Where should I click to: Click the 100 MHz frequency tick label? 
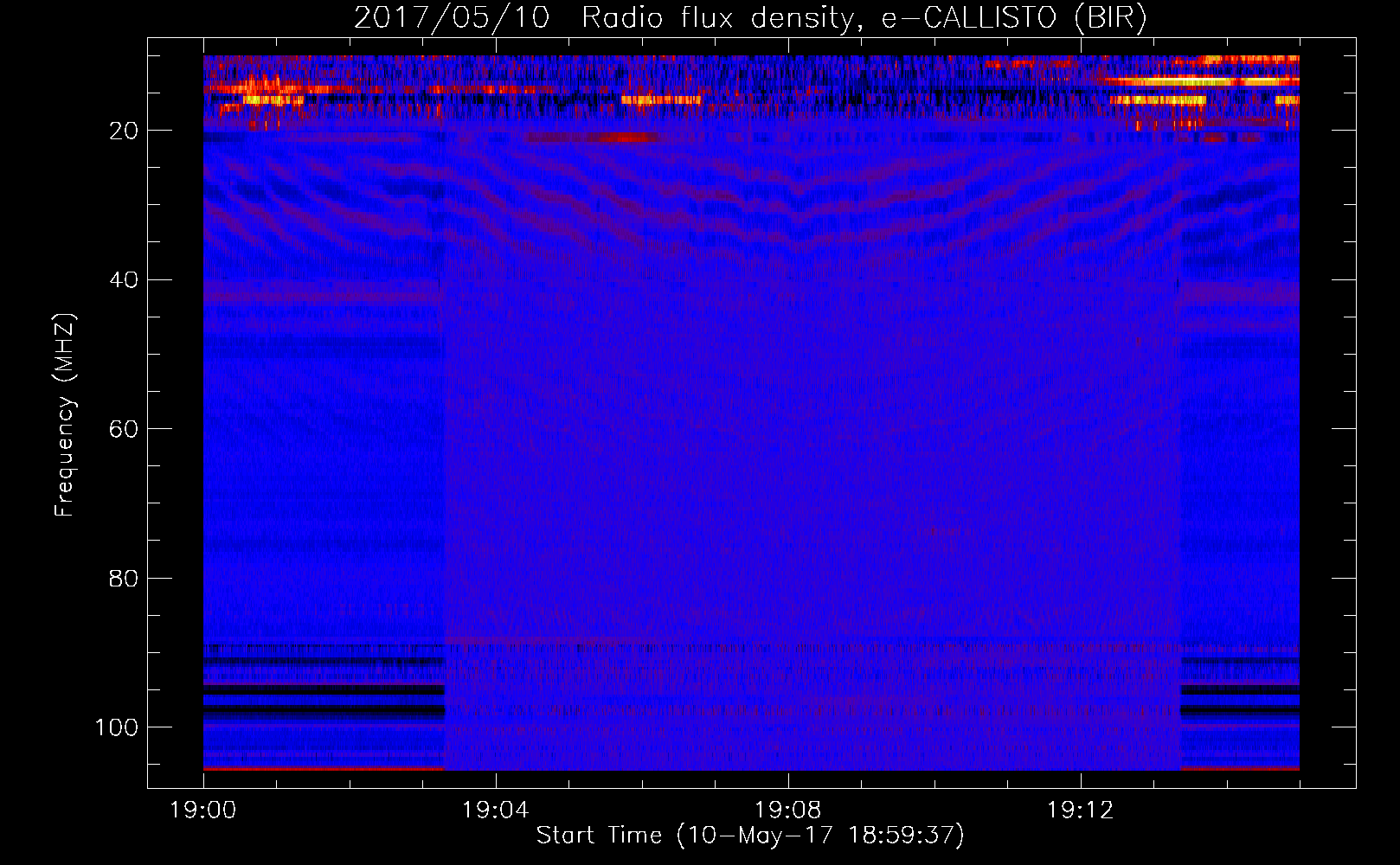click(x=117, y=727)
